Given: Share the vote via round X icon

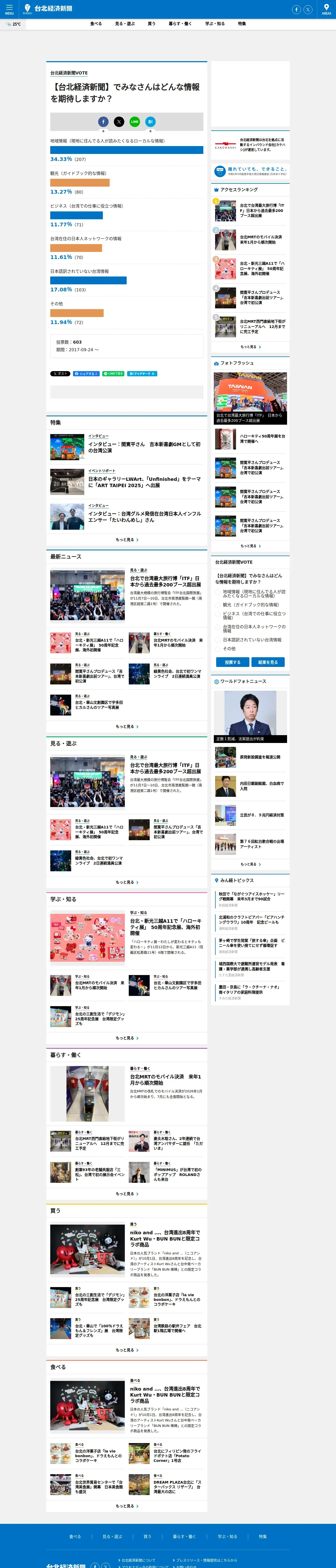Looking at the screenshot, I should (x=119, y=122).
